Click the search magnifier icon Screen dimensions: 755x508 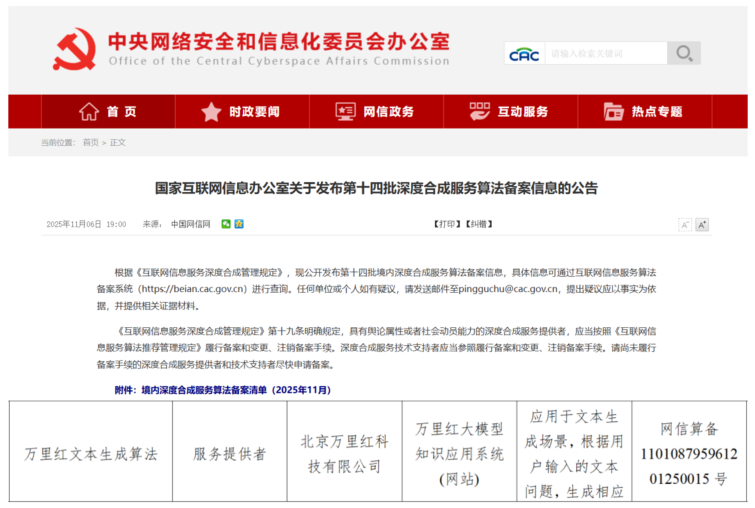point(683,53)
